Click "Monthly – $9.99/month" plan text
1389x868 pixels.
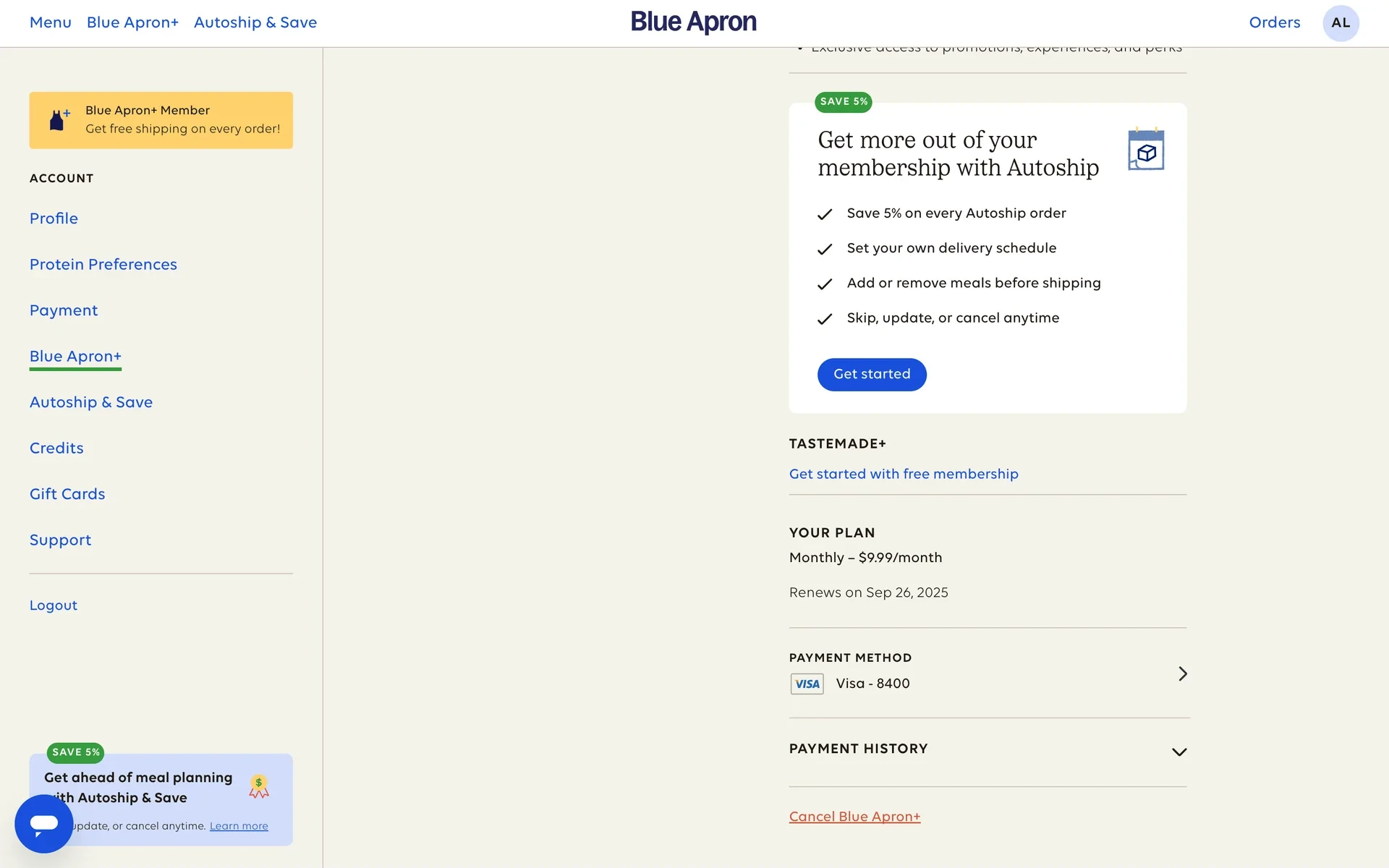865,558
